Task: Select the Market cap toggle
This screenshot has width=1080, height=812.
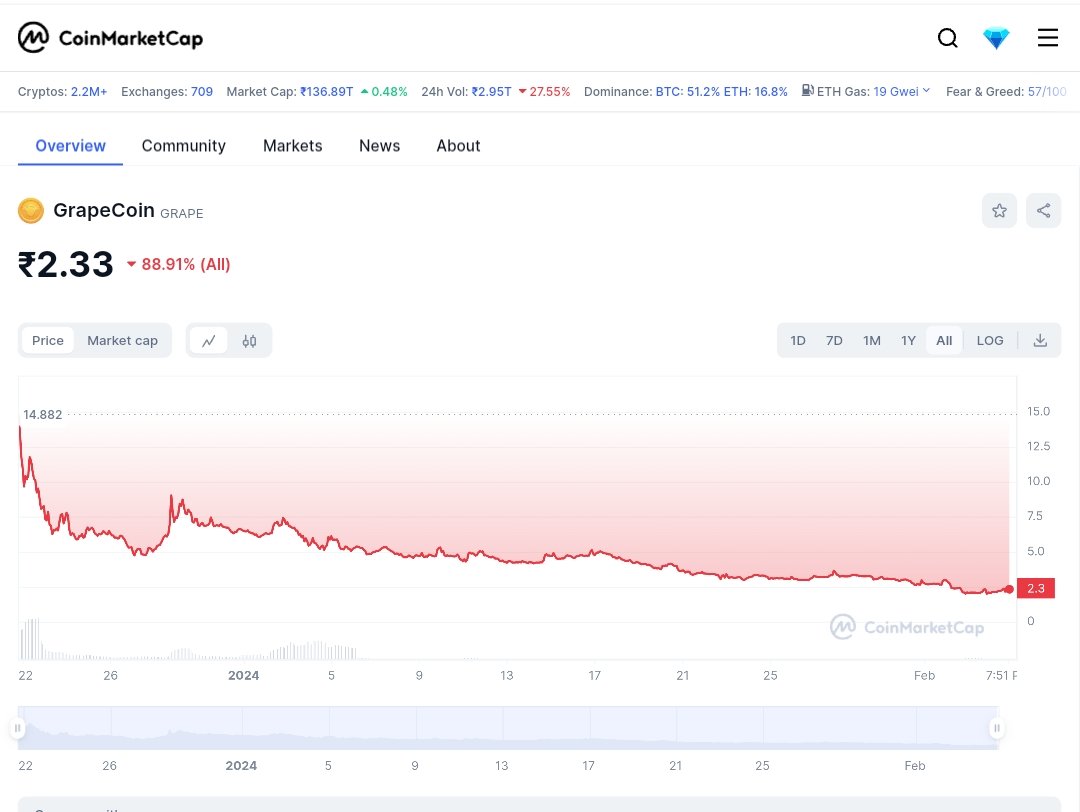Action: click(x=123, y=341)
